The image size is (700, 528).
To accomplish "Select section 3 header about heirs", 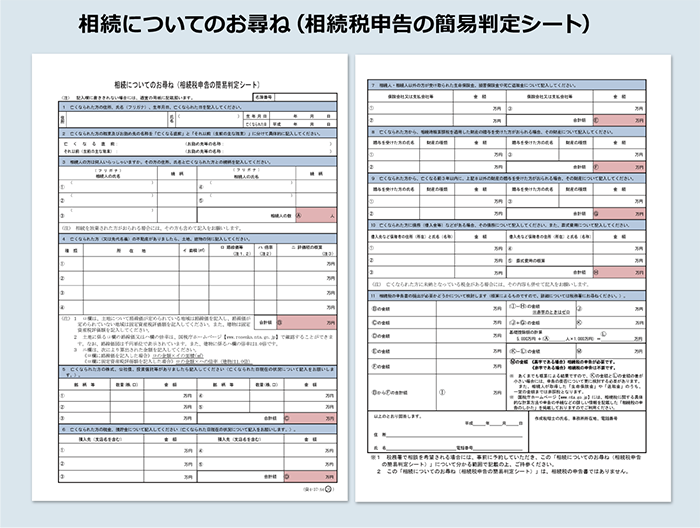I will tap(198, 162).
